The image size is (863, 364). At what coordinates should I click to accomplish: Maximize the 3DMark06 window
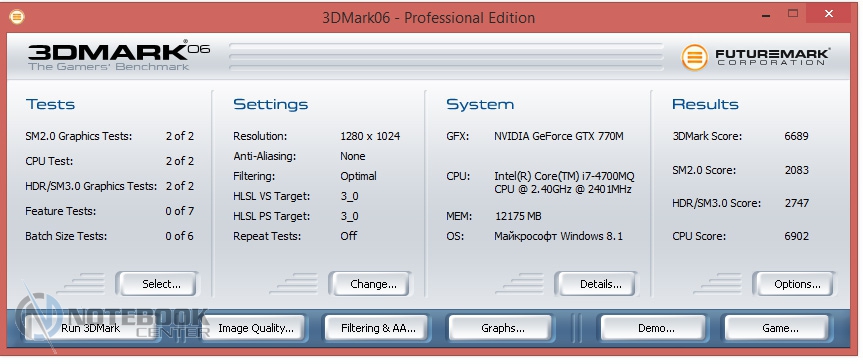pos(793,14)
